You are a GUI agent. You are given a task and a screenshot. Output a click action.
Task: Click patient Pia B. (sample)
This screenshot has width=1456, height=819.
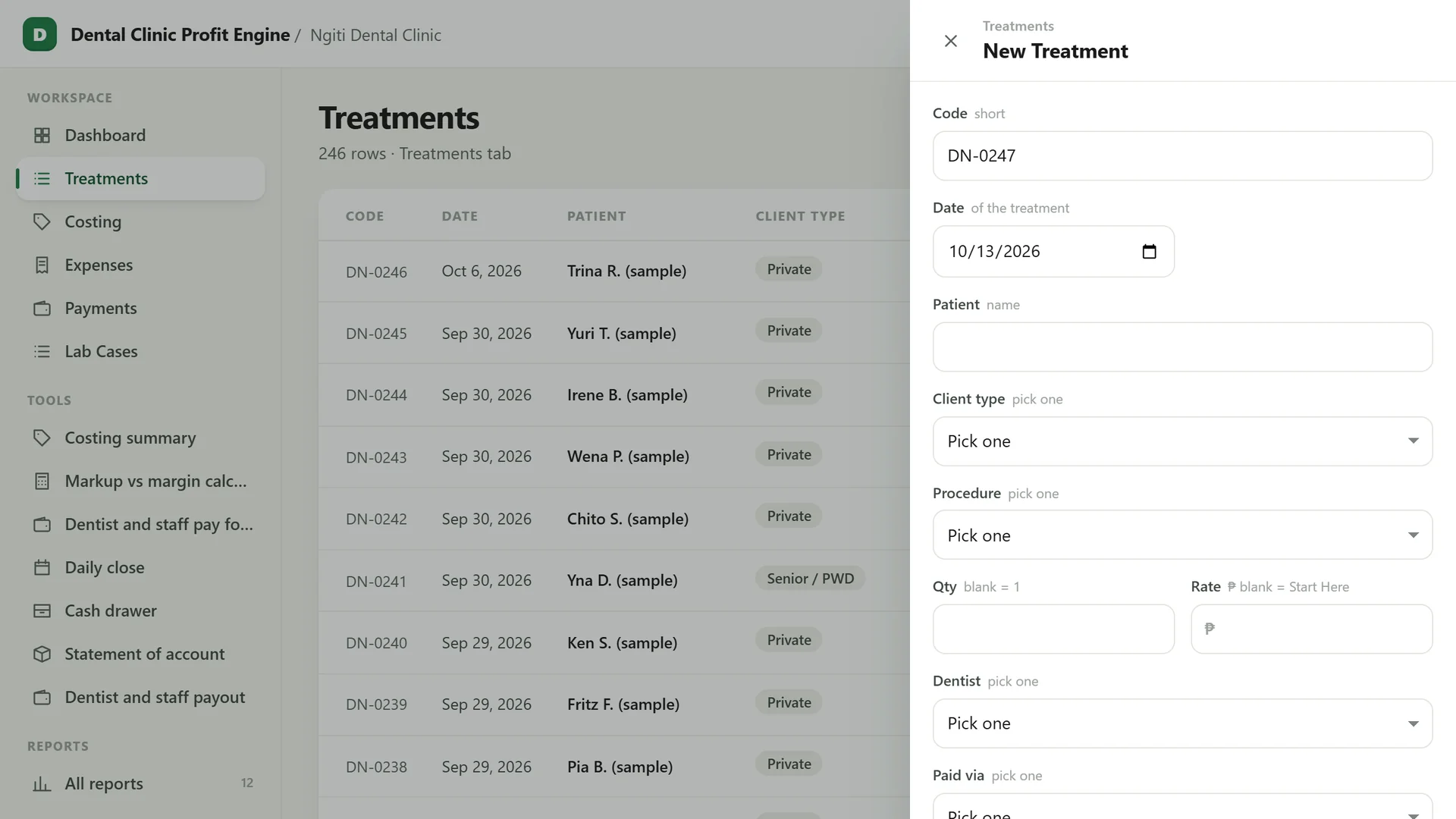pos(620,767)
